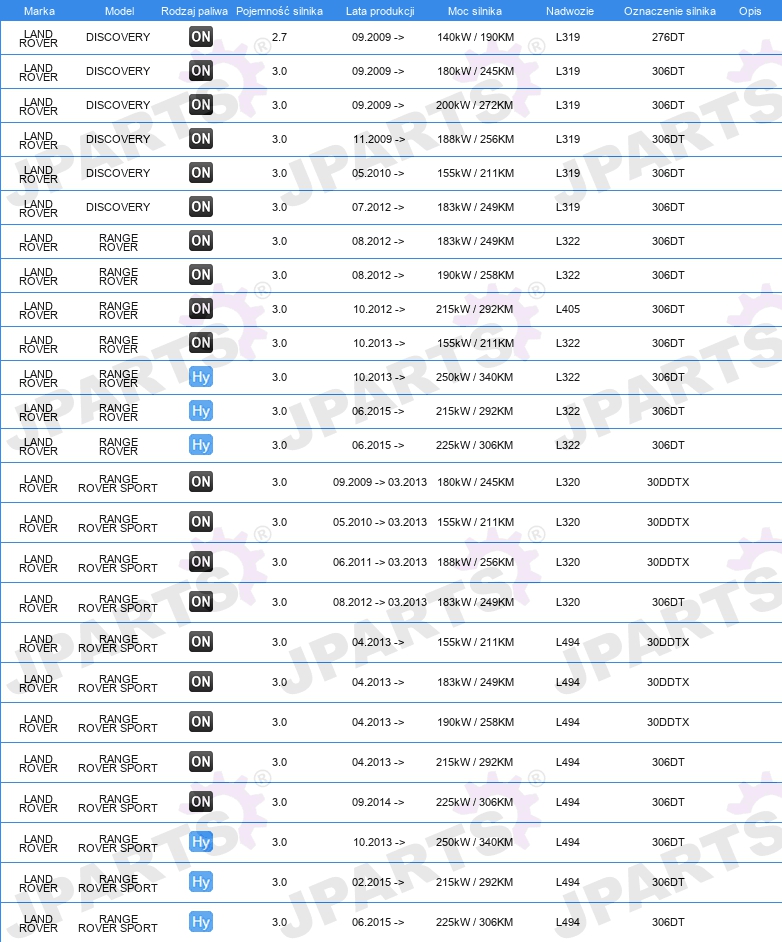Click the Model column header
Screen dimensions: 782x942
pos(120,11)
